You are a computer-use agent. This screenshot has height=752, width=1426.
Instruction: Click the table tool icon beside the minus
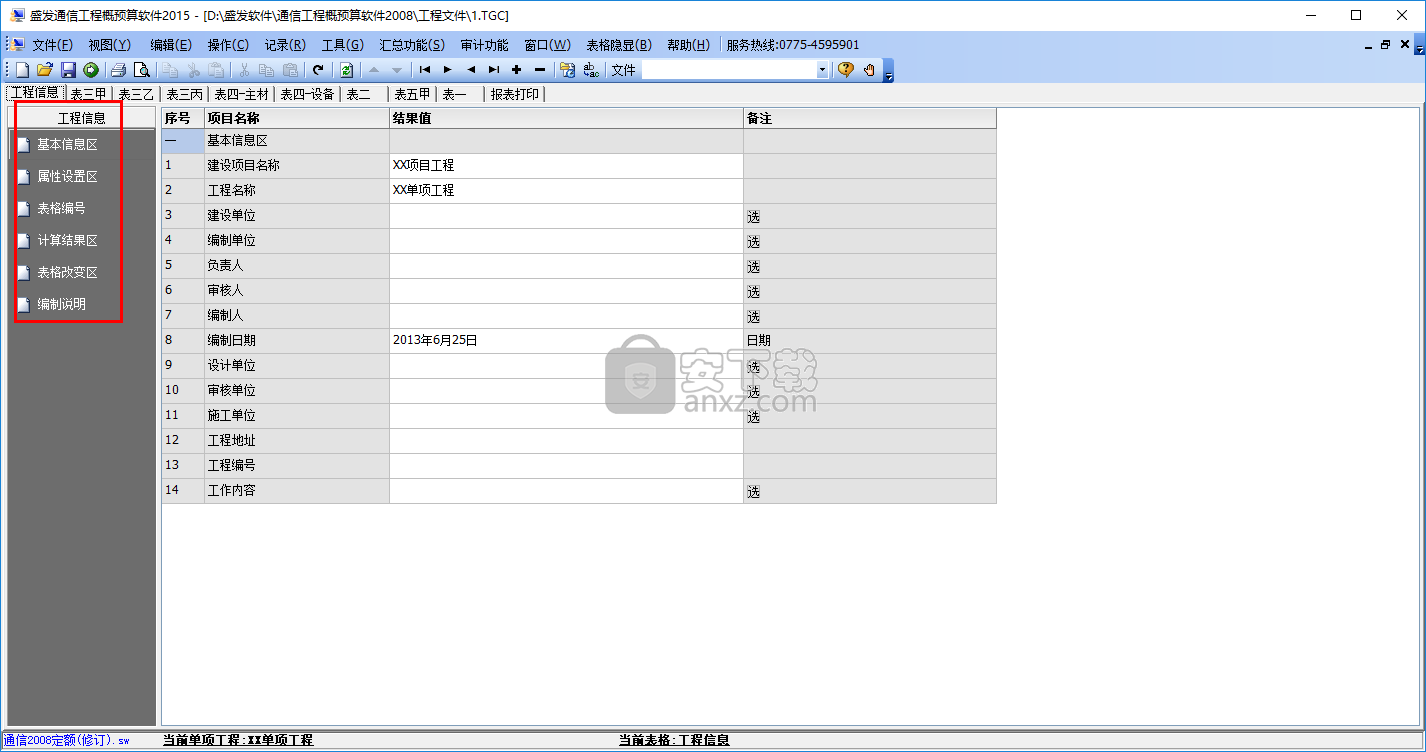click(x=567, y=70)
